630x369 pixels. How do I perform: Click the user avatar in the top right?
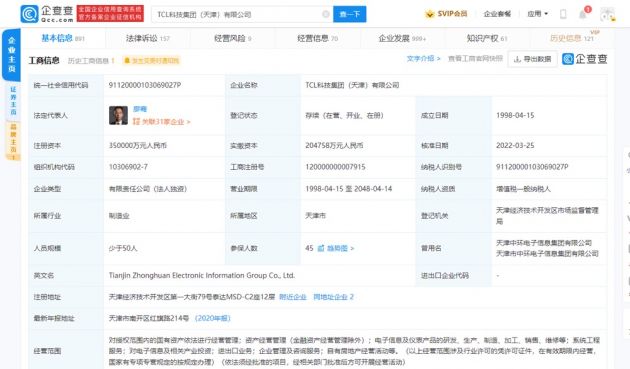[x=607, y=14]
